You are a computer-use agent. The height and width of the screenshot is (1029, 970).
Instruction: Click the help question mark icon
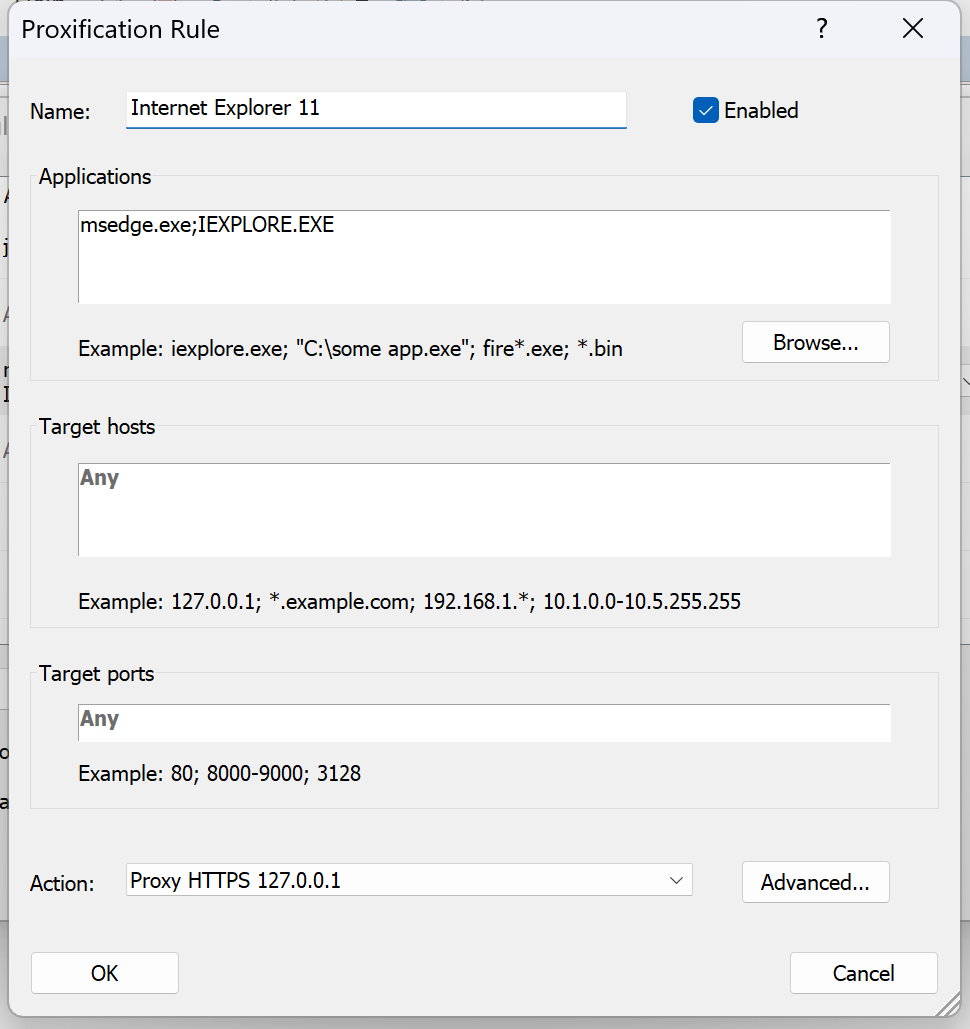822,29
